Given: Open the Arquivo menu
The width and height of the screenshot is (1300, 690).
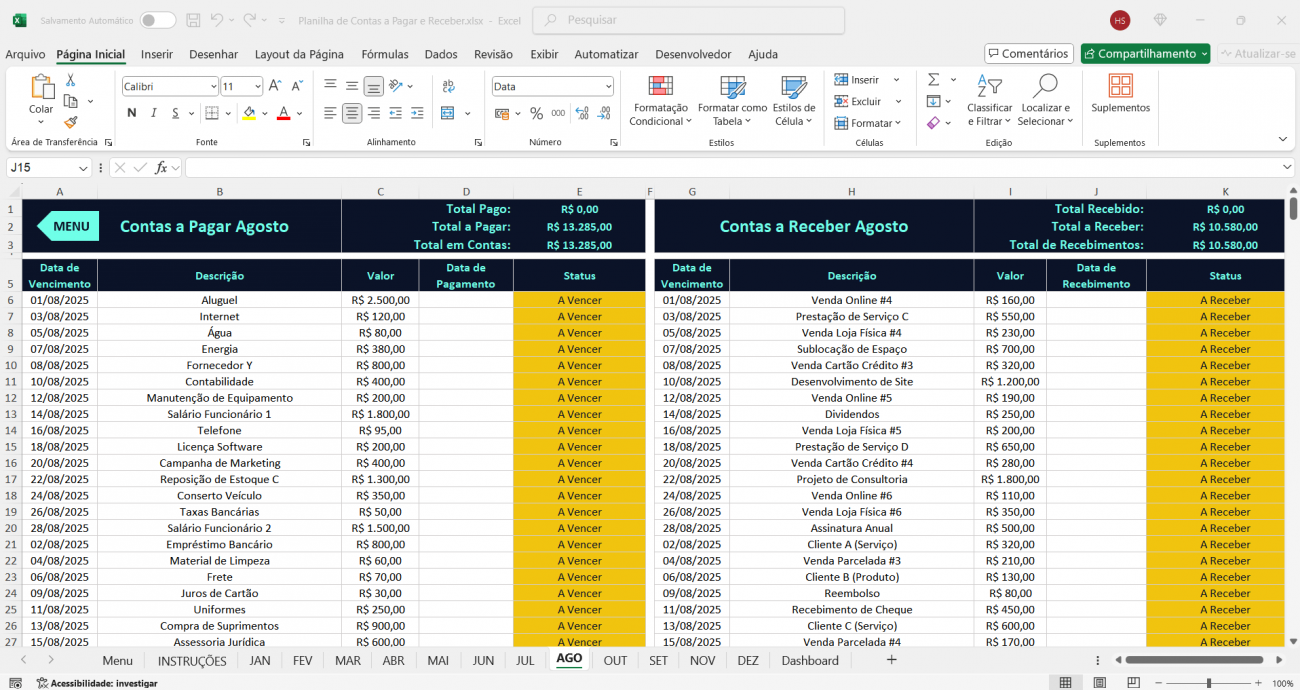Looking at the screenshot, I should point(25,54).
